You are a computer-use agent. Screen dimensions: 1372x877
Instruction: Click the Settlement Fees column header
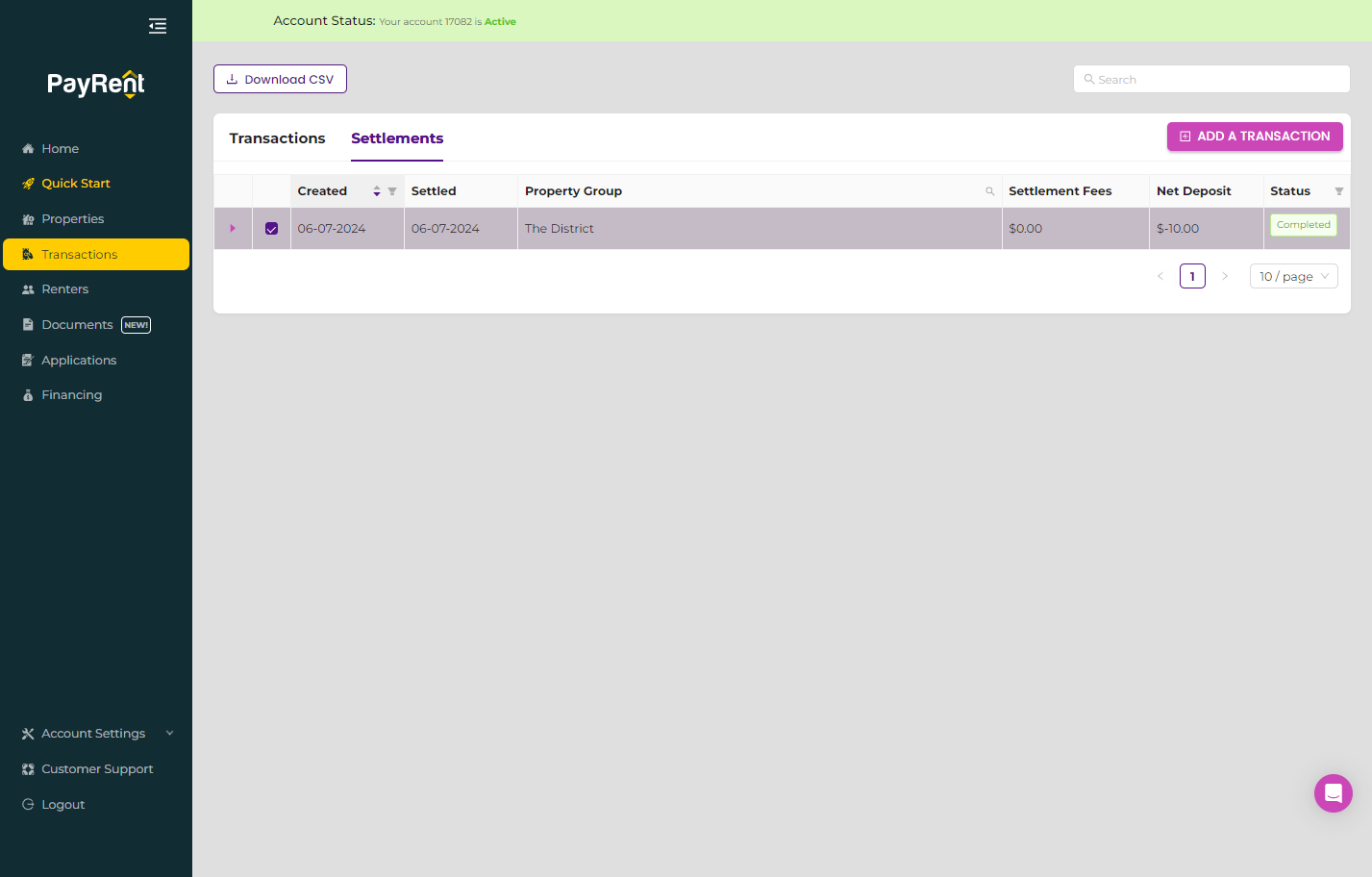pyautogui.click(x=1075, y=191)
